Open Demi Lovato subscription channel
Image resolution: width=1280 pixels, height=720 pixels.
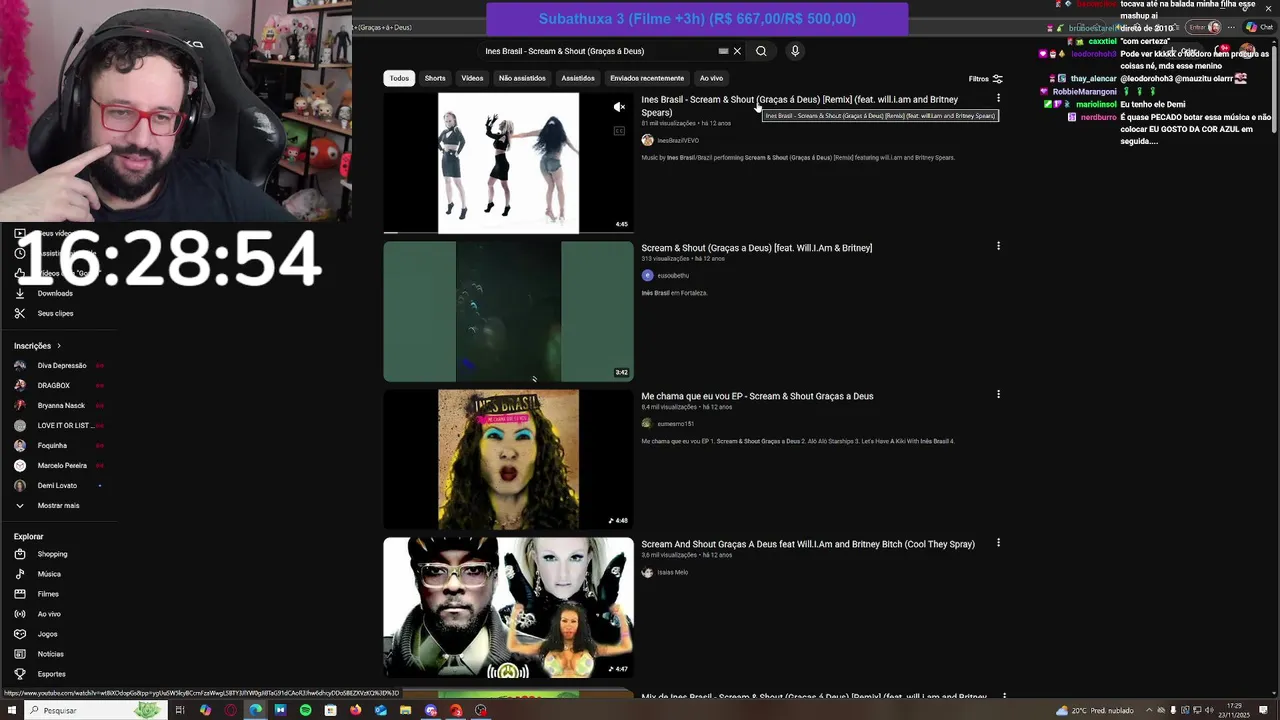56,485
